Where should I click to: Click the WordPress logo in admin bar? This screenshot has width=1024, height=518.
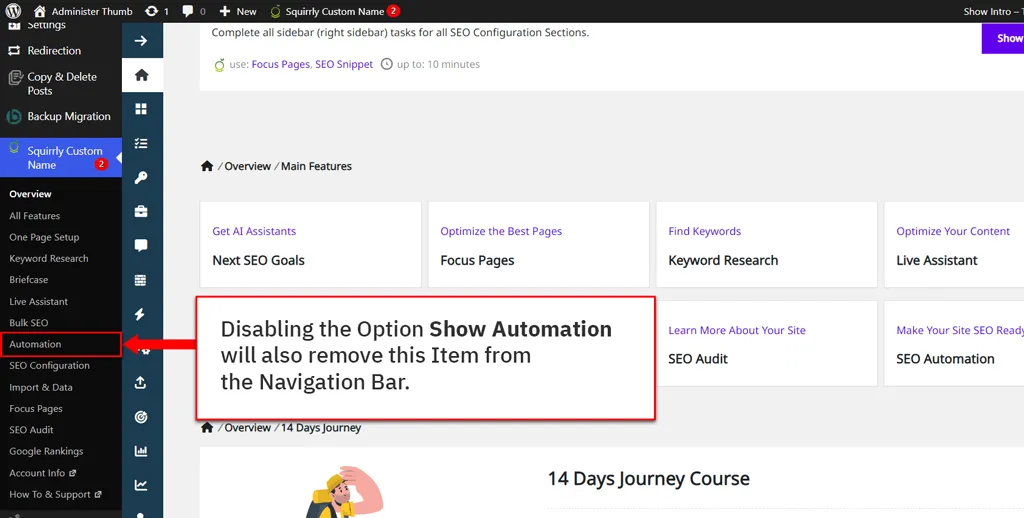13,11
